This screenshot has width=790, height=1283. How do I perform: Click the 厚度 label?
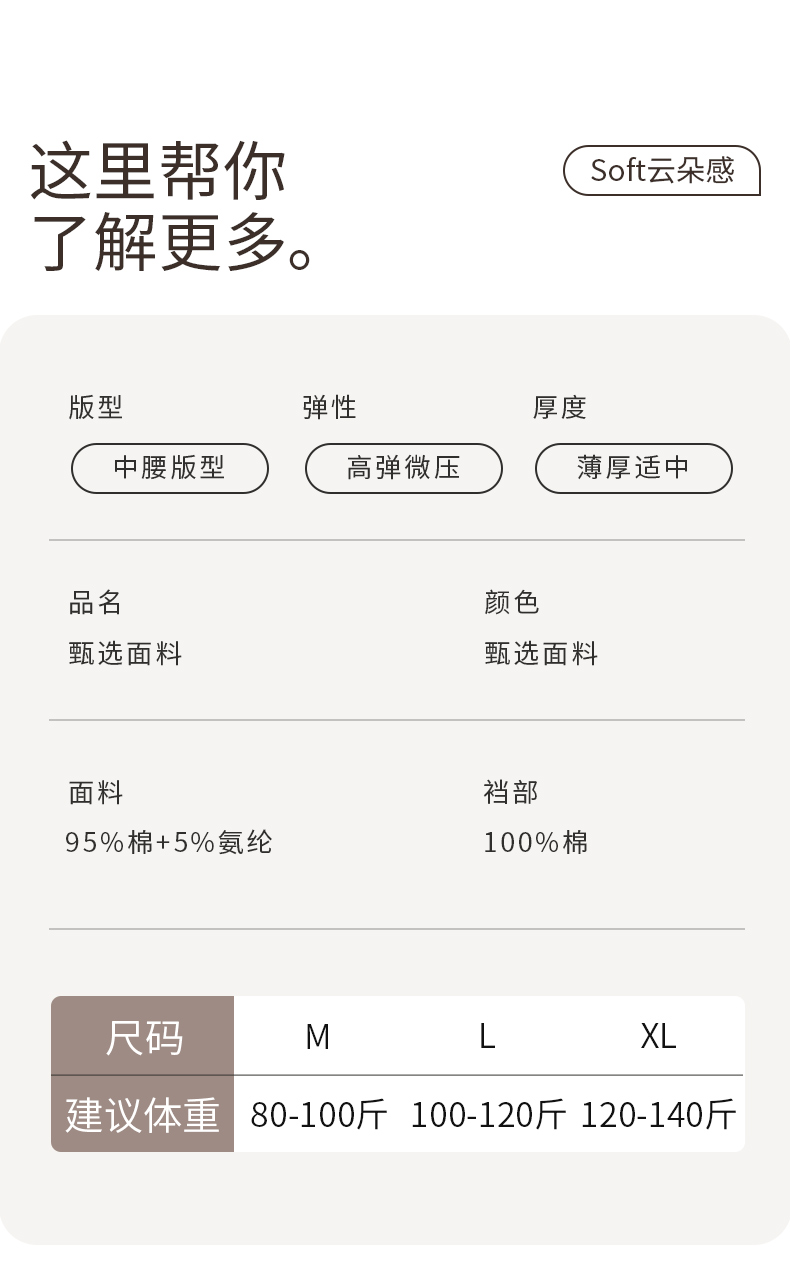click(x=559, y=408)
